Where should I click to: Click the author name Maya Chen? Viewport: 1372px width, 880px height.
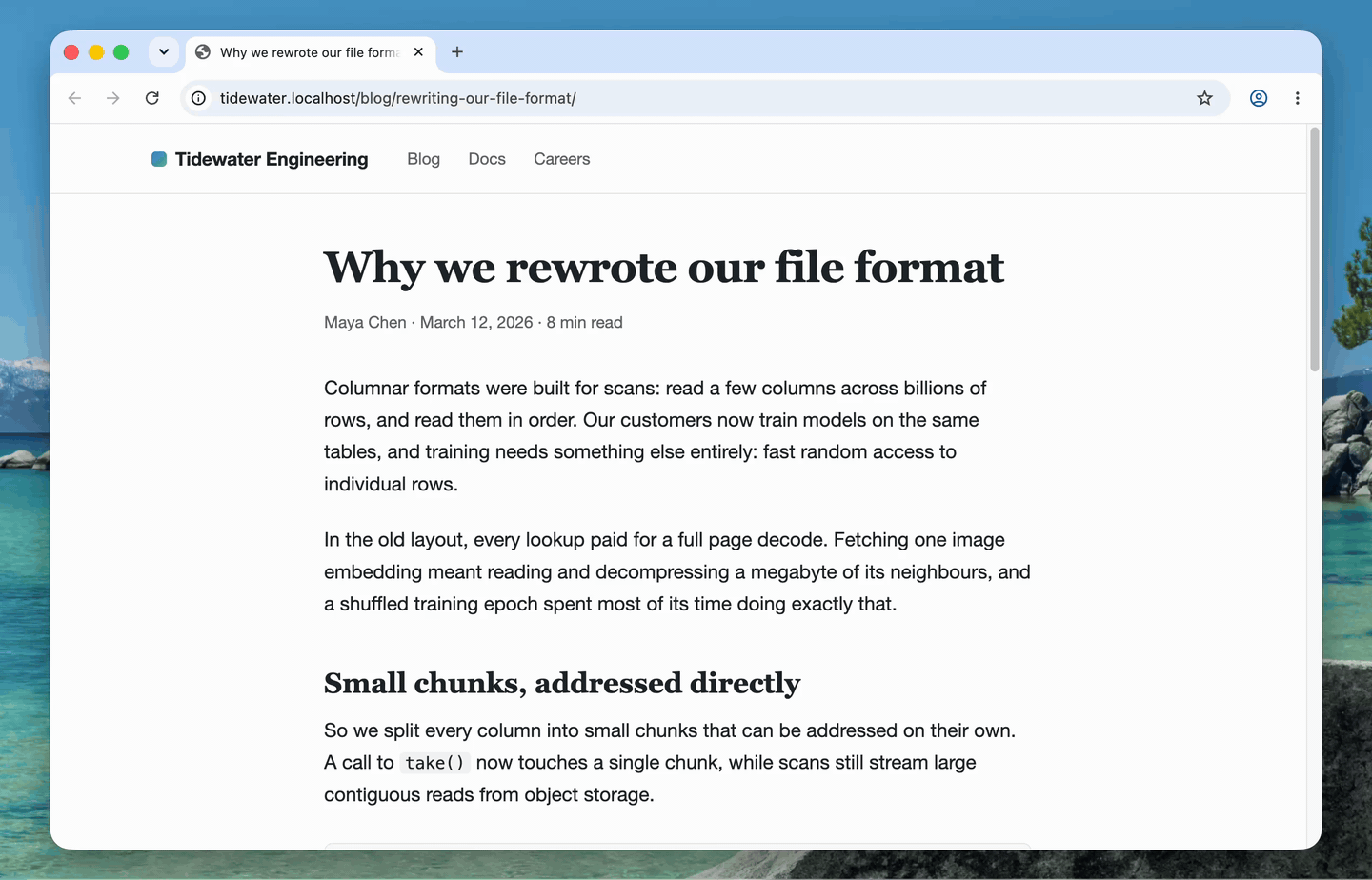tap(365, 322)
